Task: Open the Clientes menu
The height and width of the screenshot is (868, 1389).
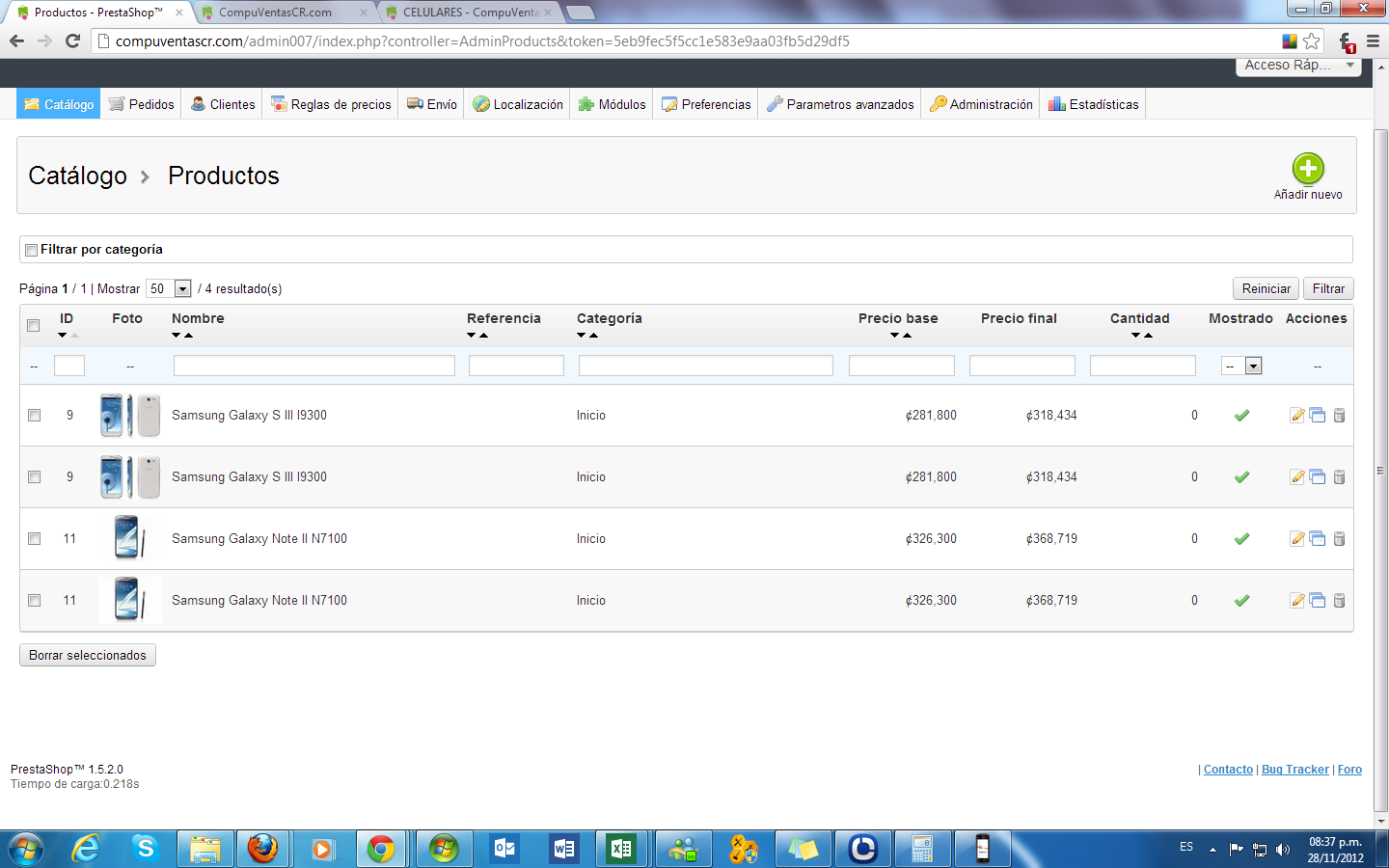Action: pyautogui.click(x=223, y=104)
